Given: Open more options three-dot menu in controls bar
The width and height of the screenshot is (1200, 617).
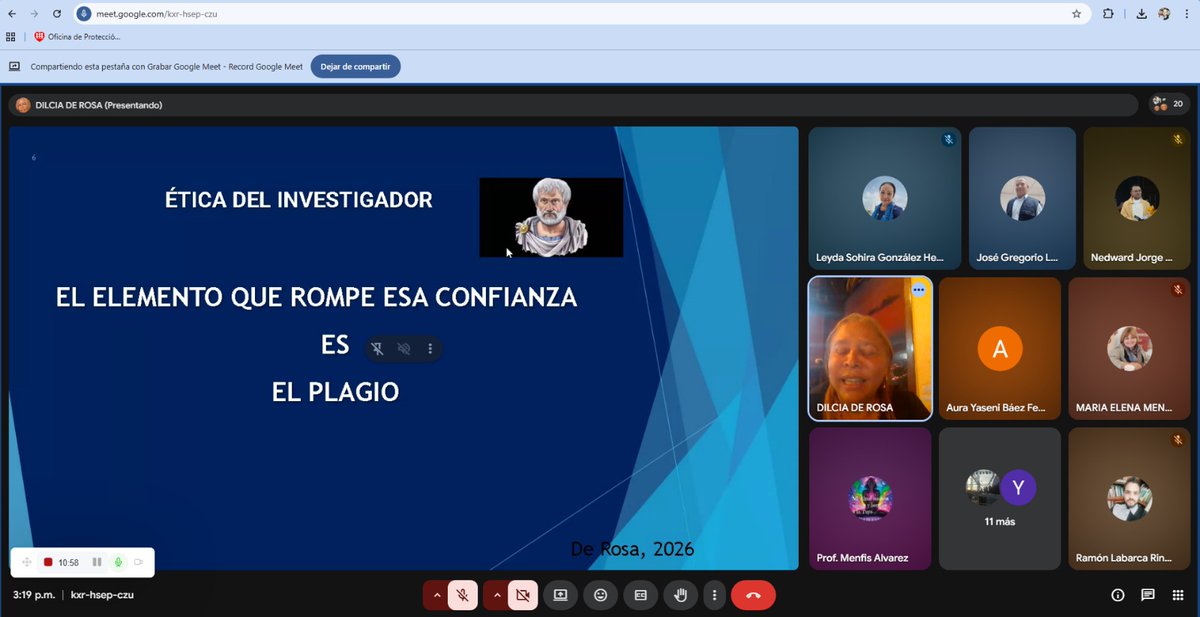Looking at the screenshot, I should point(714,595).
